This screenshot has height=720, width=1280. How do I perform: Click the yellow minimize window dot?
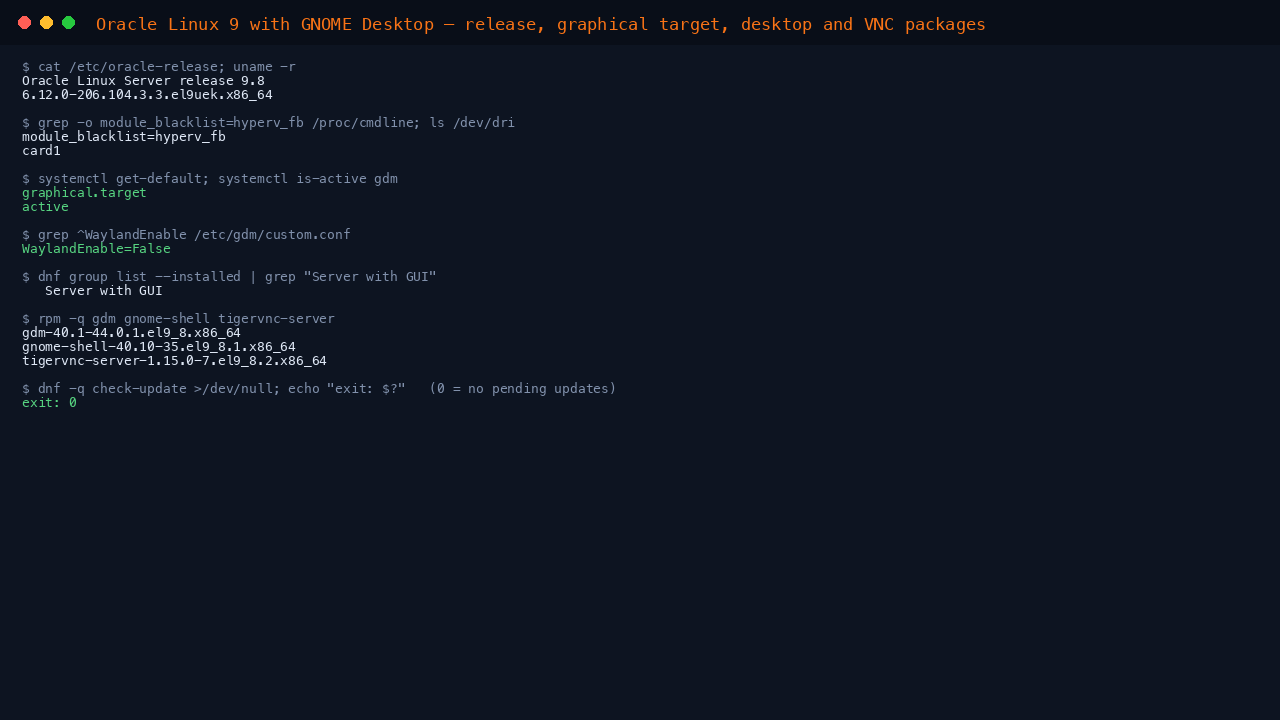pos(47,23)
